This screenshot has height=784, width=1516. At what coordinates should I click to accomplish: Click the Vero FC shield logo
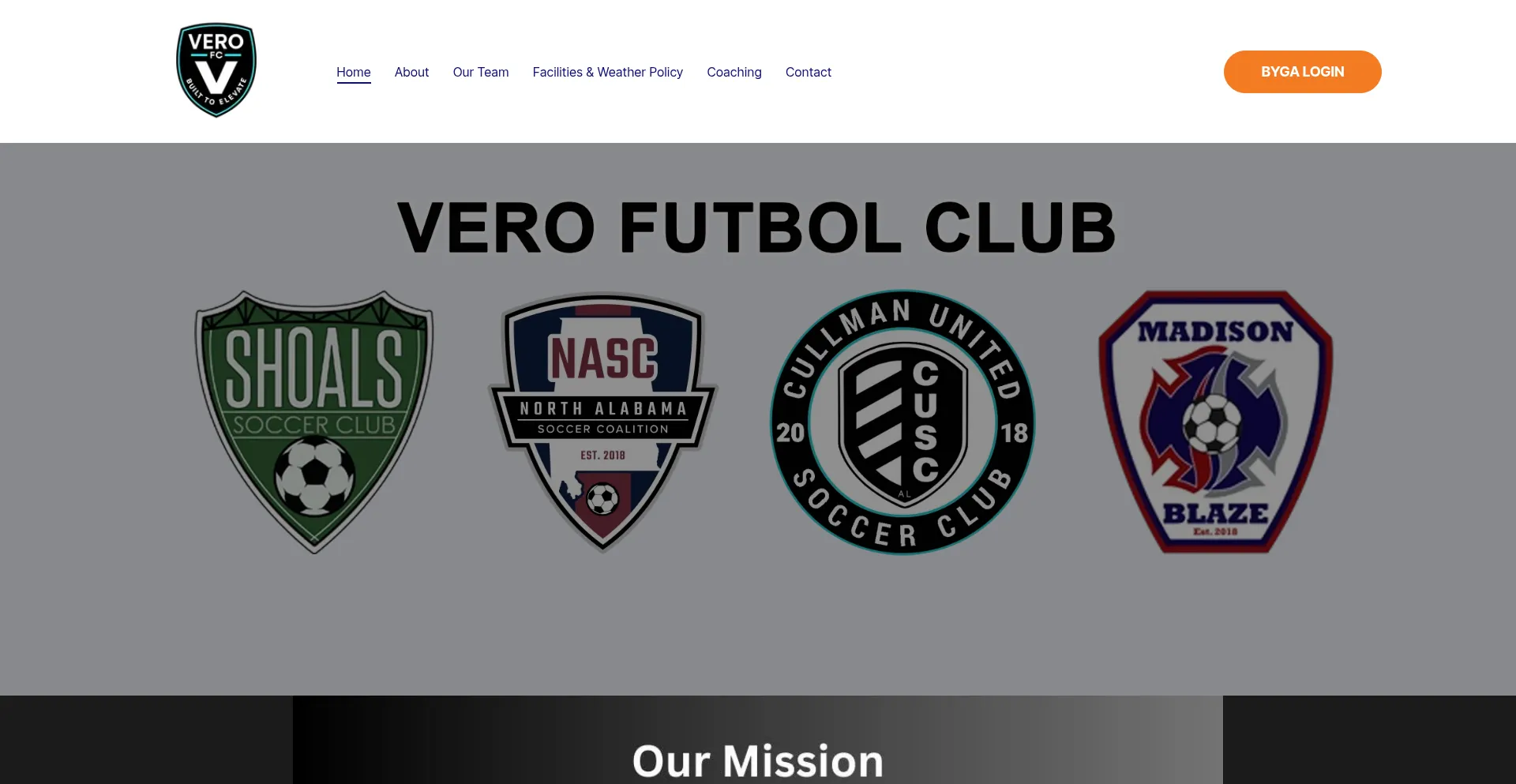click(216, 70)
